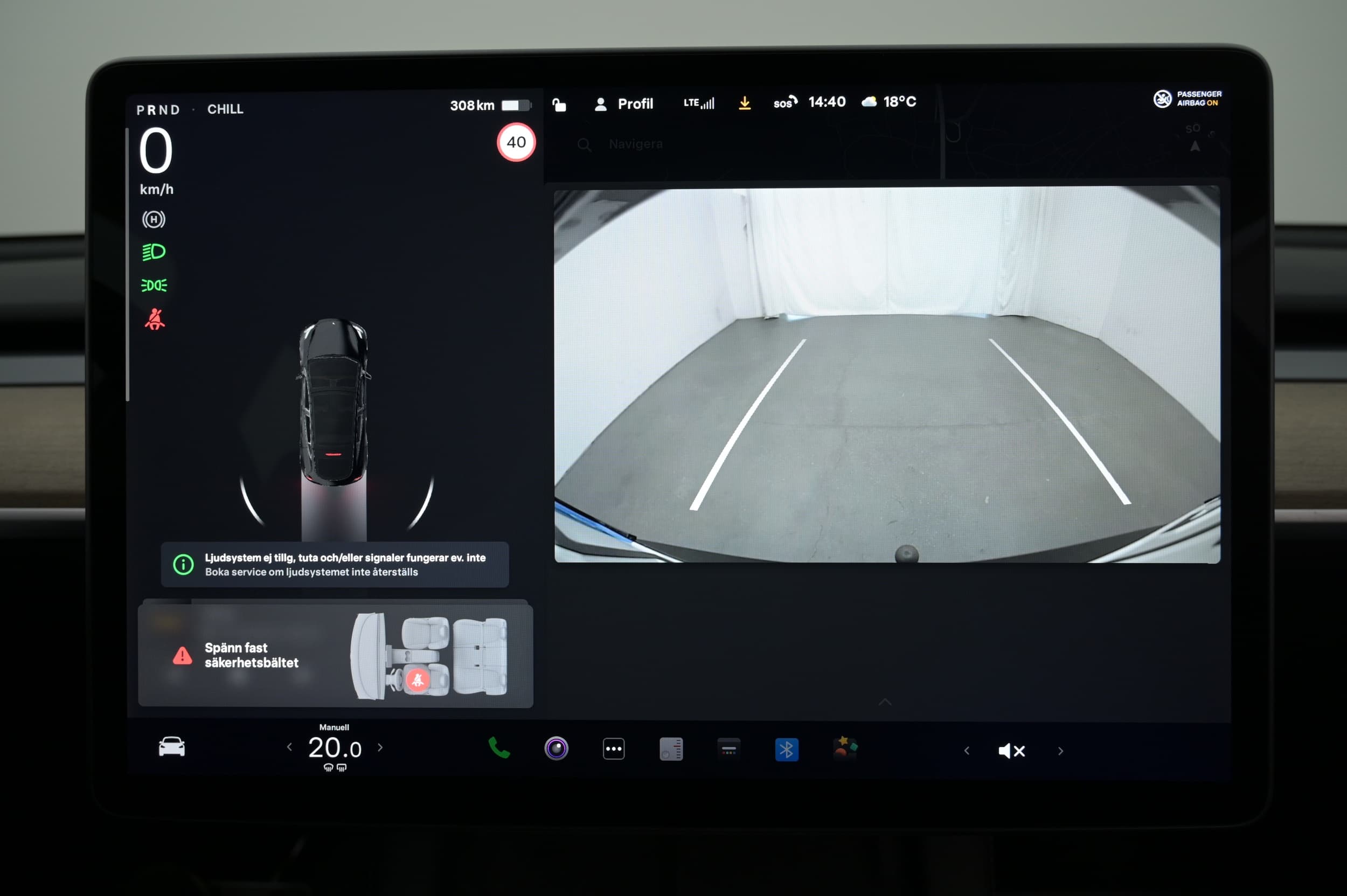Screen dimensions: 1347x896
Task: Tap the 40 speed limit sign
Action: 516,142
